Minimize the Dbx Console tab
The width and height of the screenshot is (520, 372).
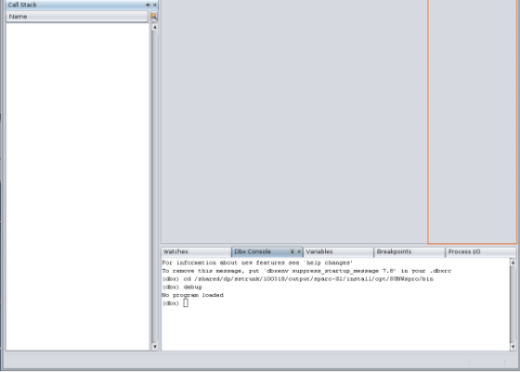point(292,252)
